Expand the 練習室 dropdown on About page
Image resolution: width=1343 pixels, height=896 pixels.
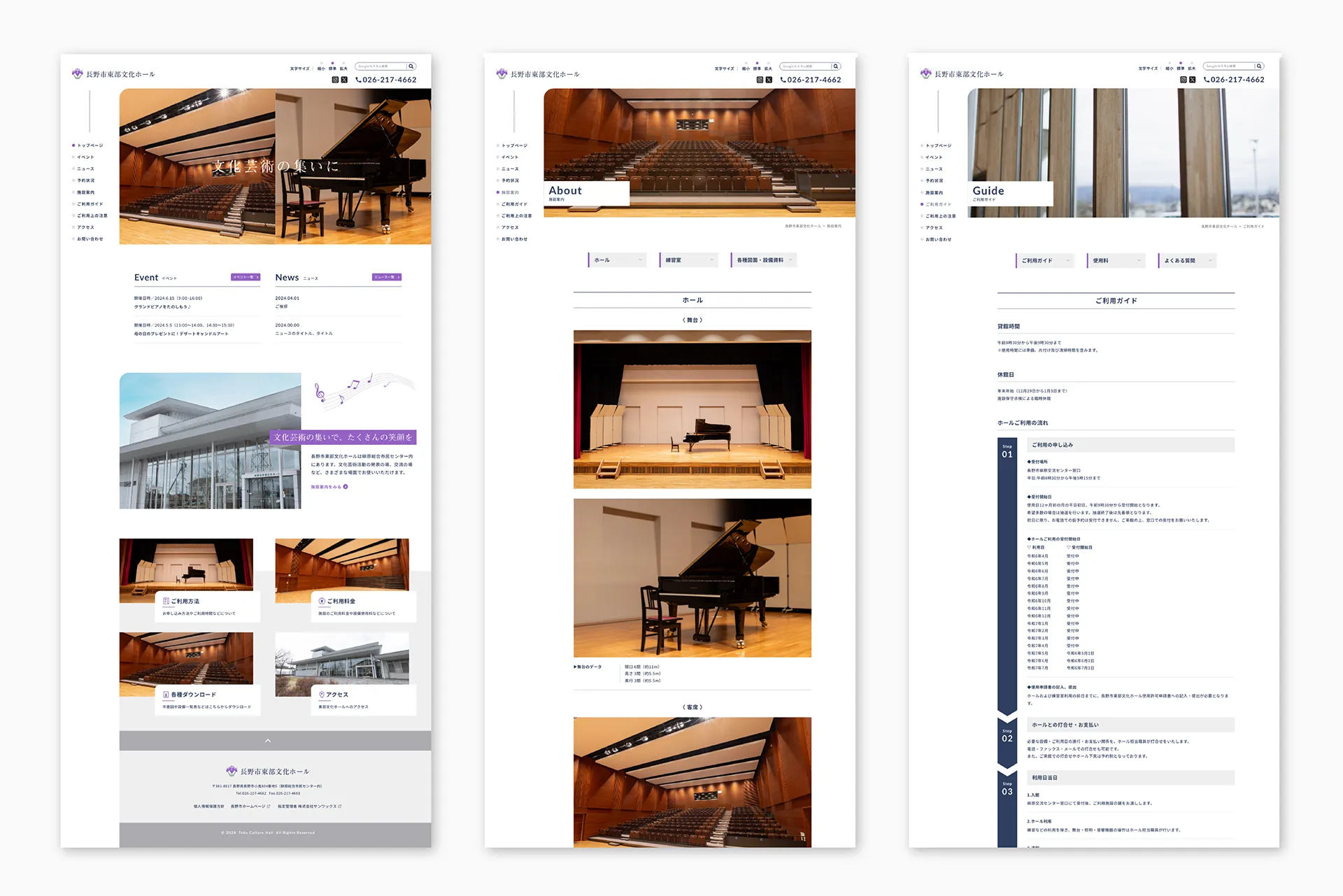pyautogui.click(x=688, y=260)
